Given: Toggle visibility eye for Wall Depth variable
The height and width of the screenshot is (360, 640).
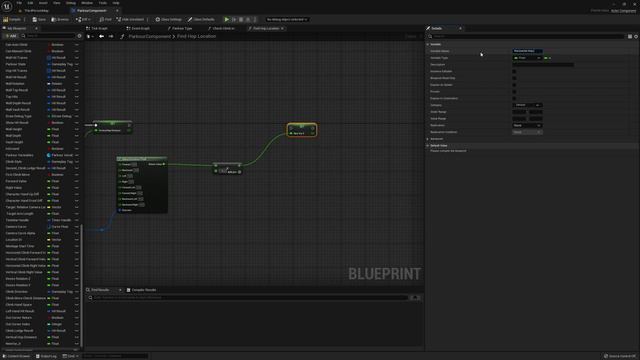Looking at the screenshot, I should pos(76,136).
